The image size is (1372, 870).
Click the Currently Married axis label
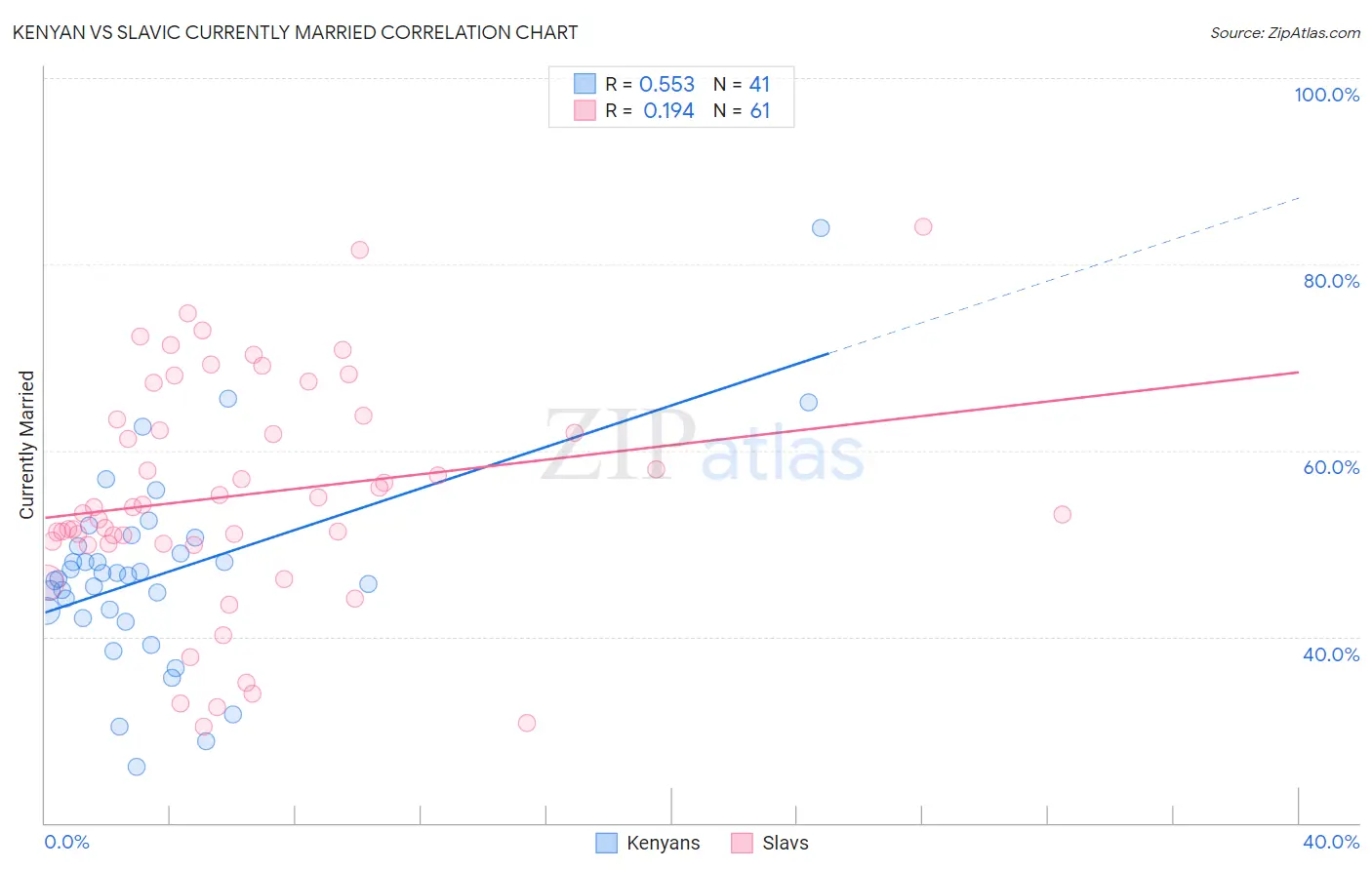click(x=26, y=445)
